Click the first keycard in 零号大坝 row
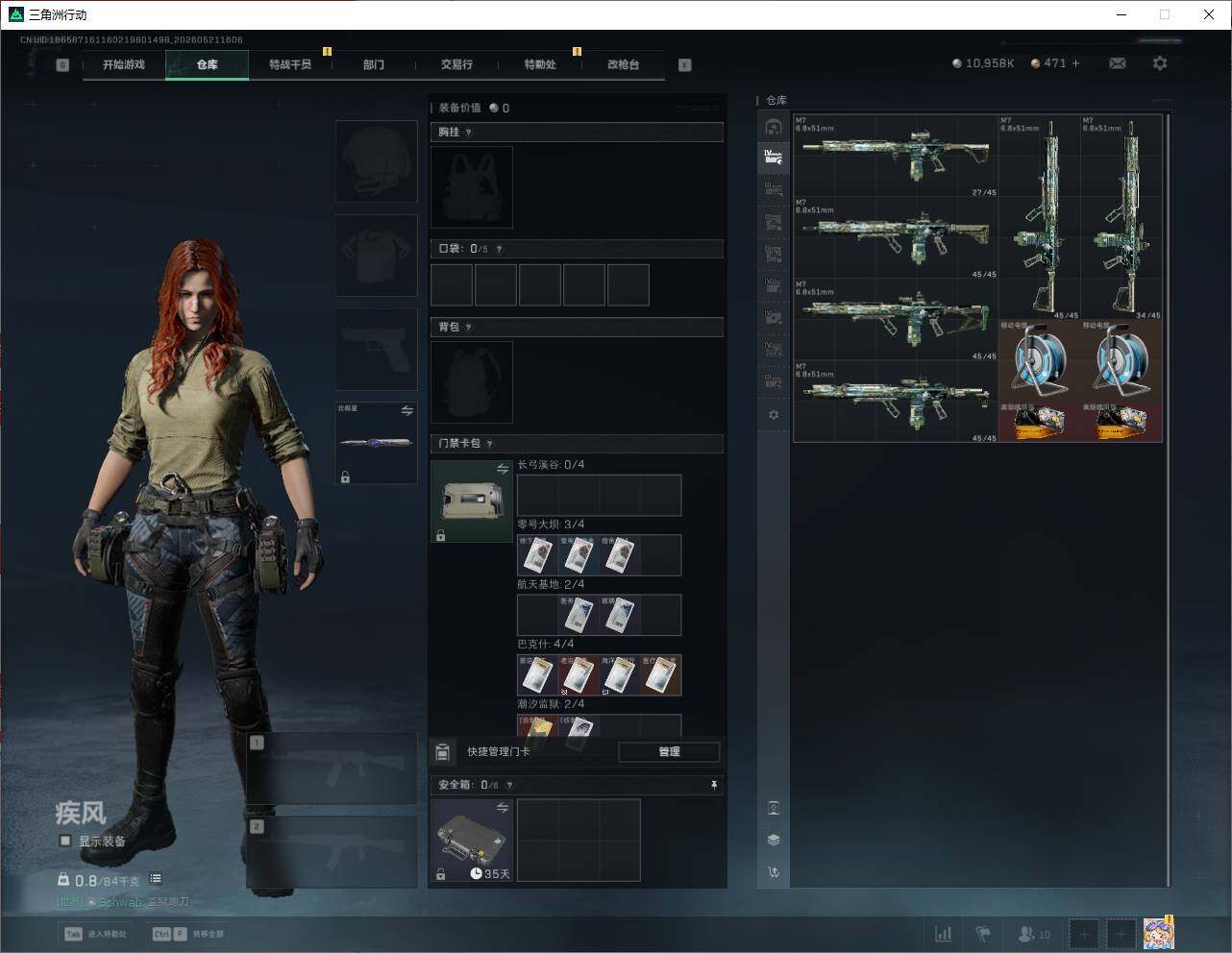Viewport: 1232px width, 953px height. pos(537,555)
